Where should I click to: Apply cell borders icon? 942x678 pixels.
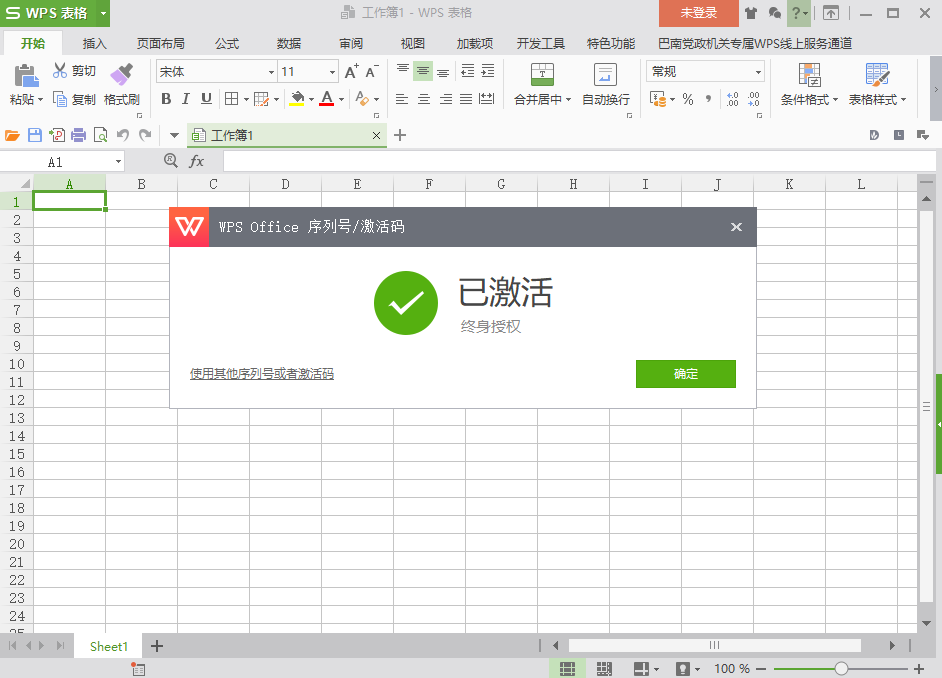(231, 98)
